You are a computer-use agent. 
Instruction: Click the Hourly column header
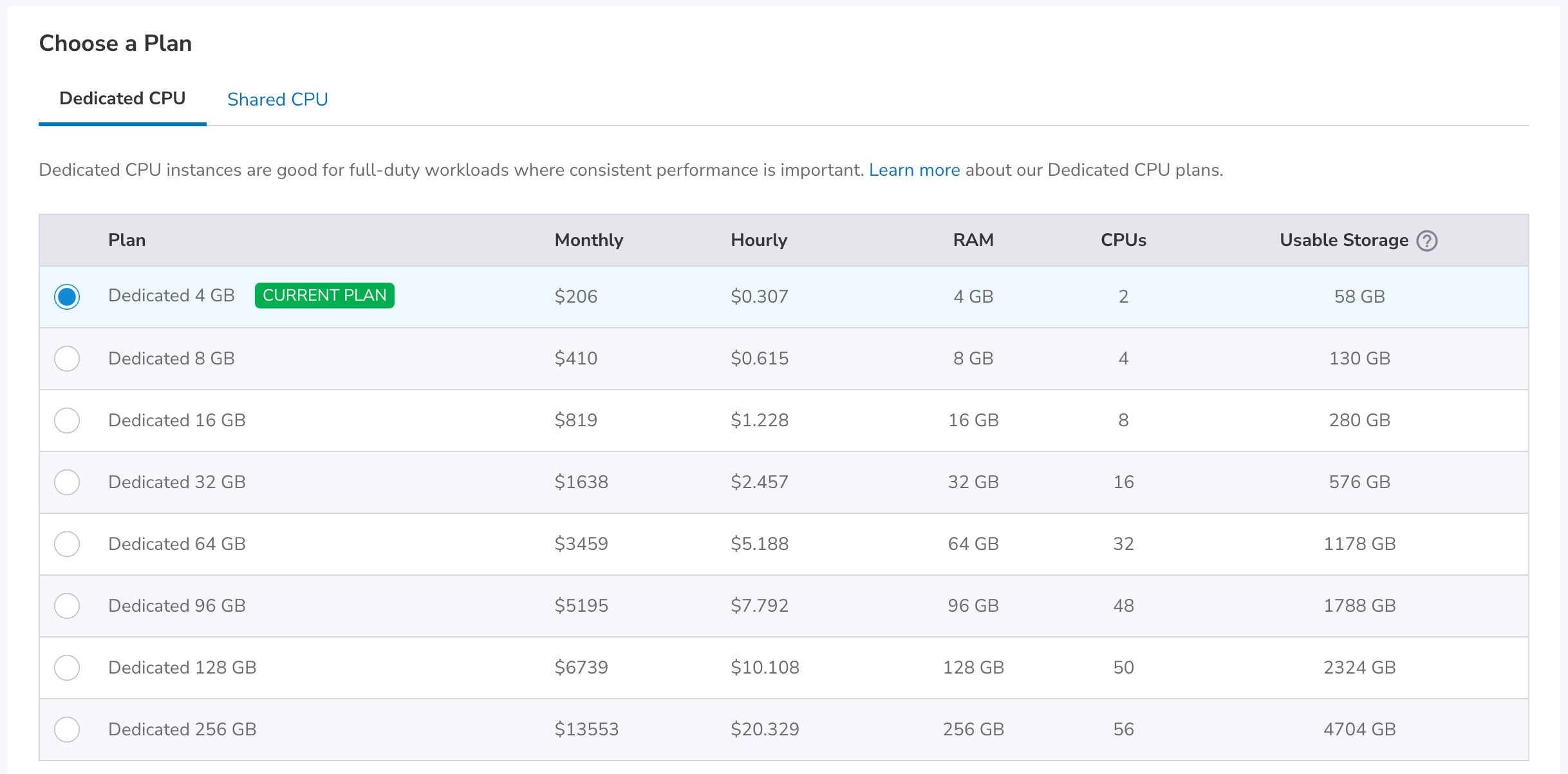[x=759, y=240]
